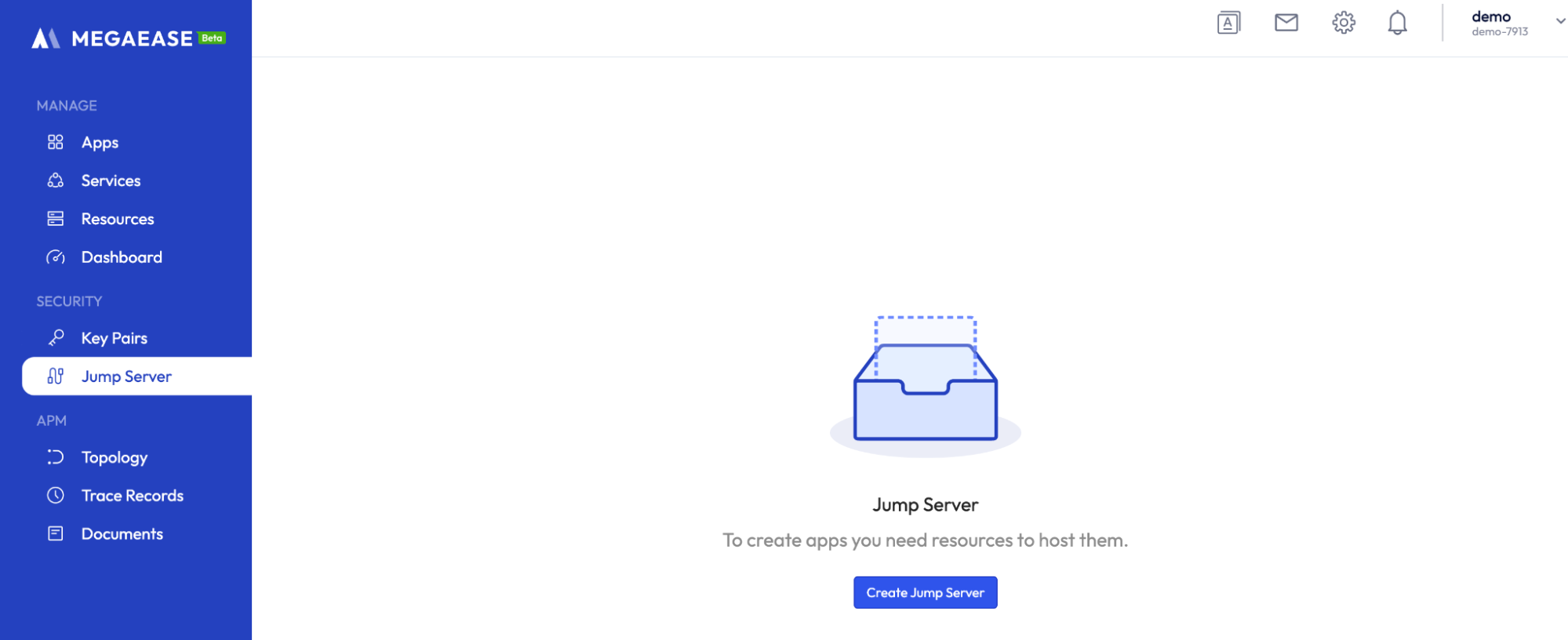Click the Key Pairs key icon
Screen dimensions: 1568x640
pos(55,338)
